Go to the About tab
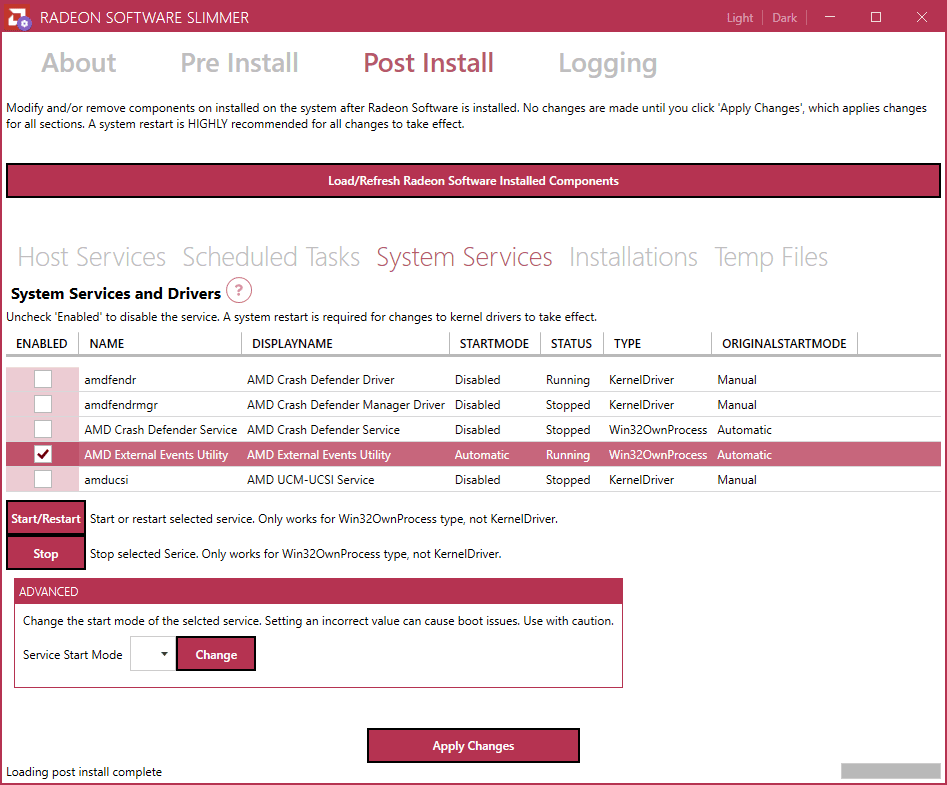The image size is (947, 785). pyautogui.click(x=79, y=63)
